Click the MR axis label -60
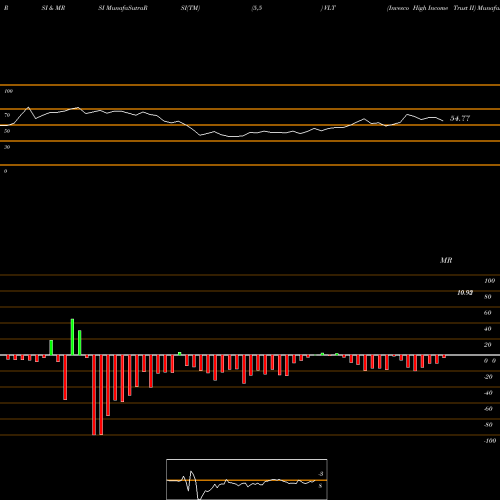The height and width of the screenshot is (500, 500). 488,409
